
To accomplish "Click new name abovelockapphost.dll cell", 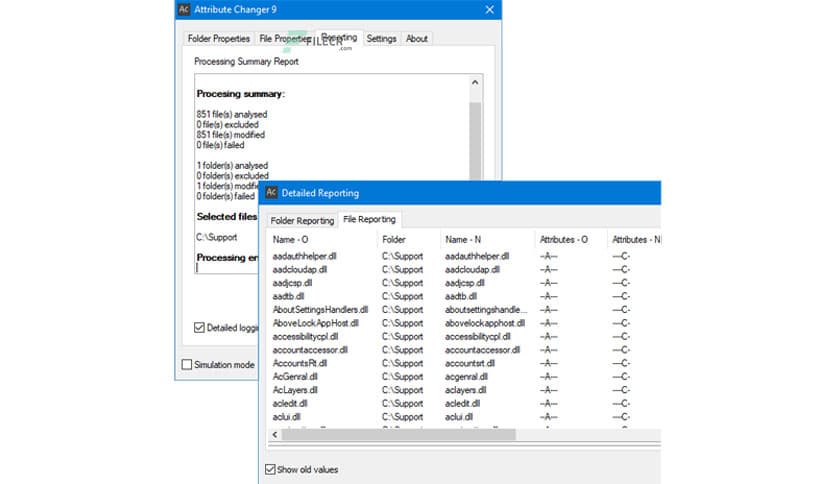I will 485,322.
